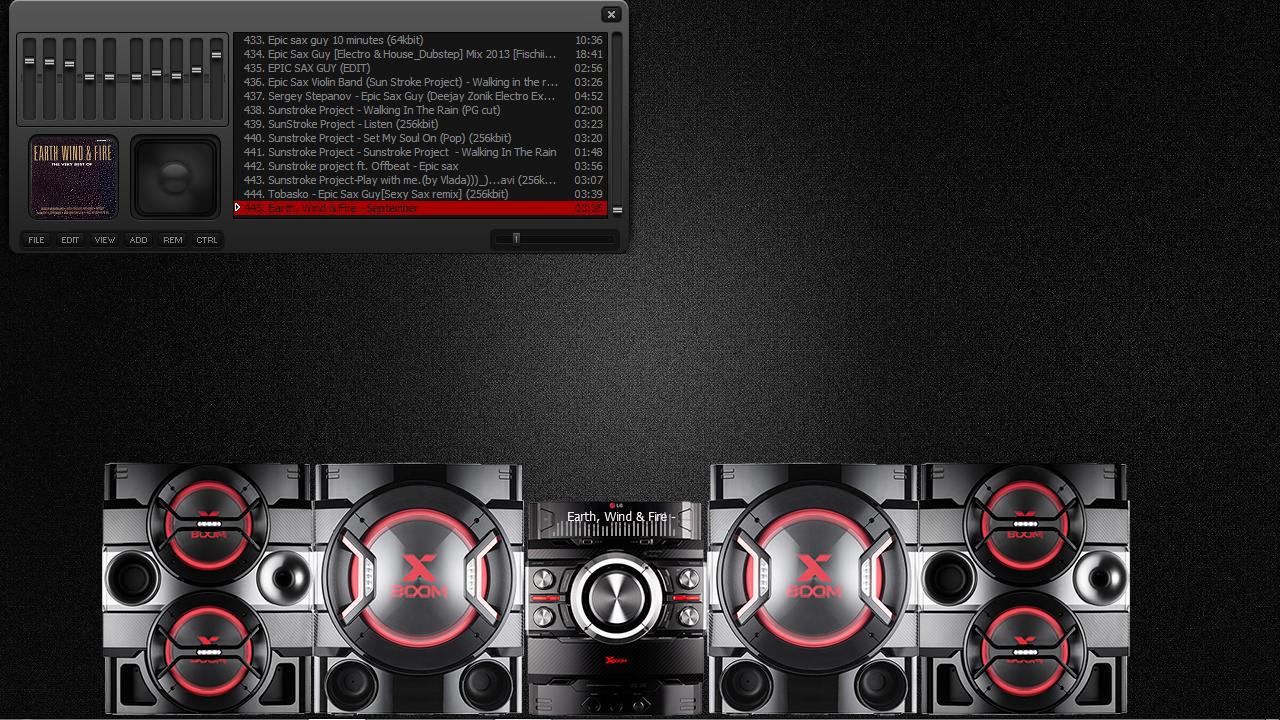Click the speaker cone panel beside the album art

pos(175,177)
